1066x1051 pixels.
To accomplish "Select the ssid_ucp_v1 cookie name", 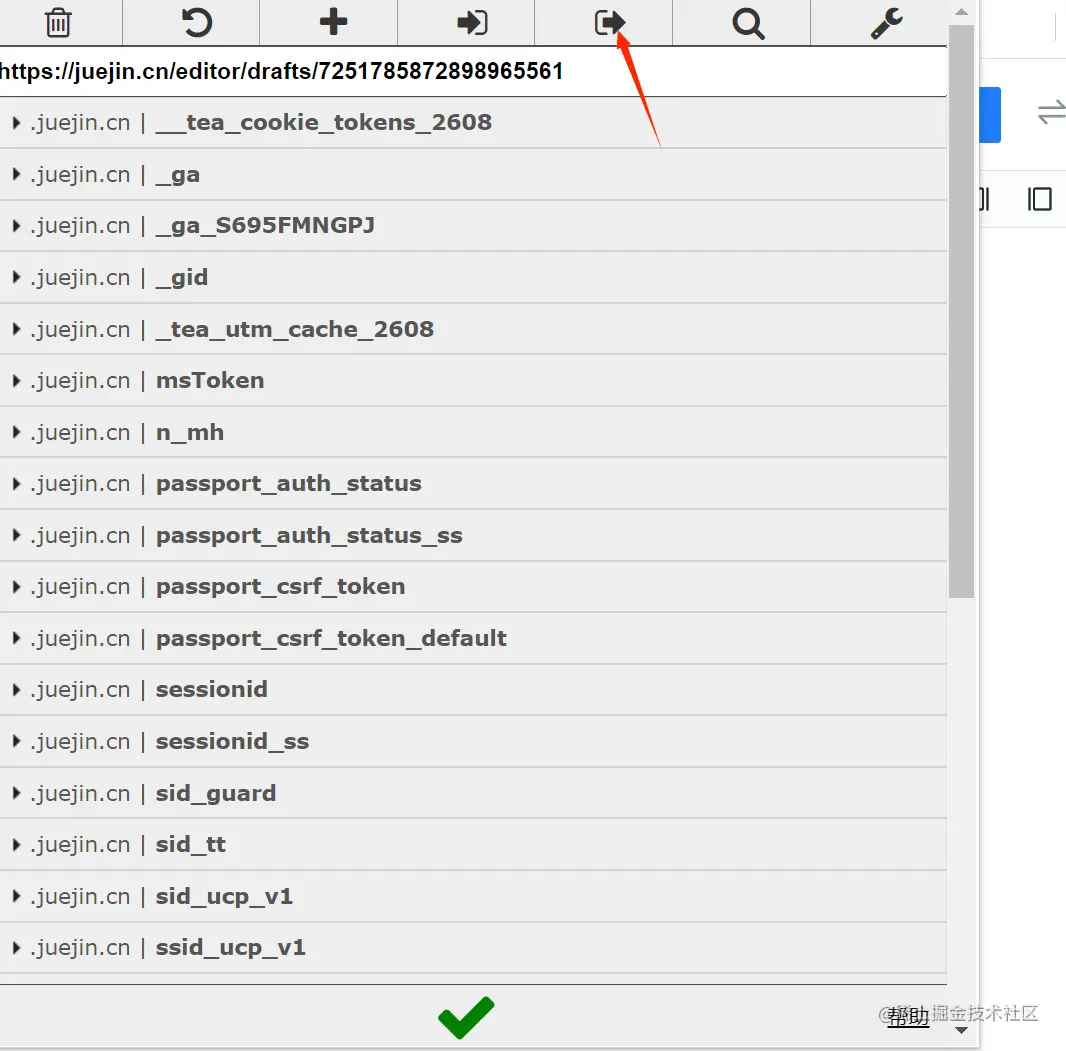I will pos(230,948).
